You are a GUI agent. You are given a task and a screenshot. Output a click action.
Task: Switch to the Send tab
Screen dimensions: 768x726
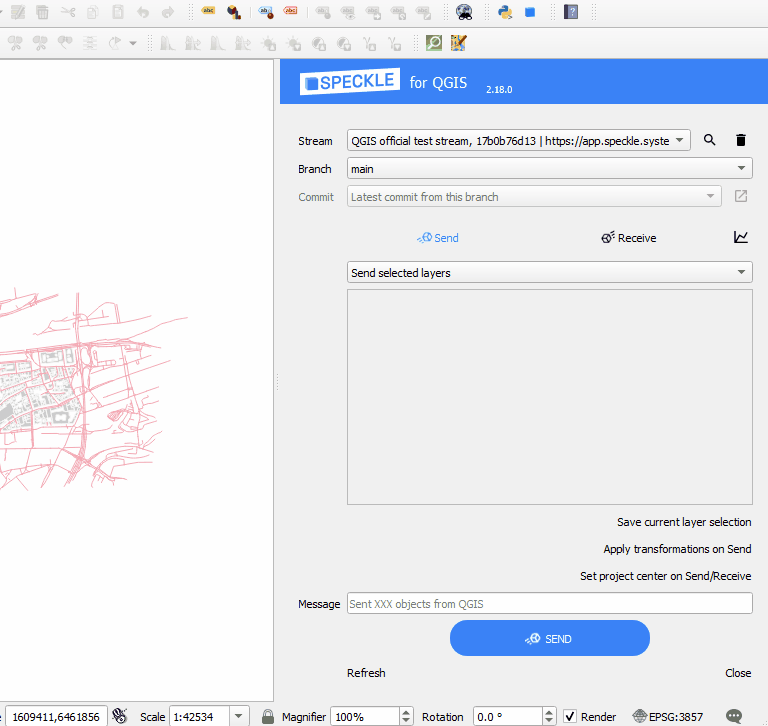(437, 238)
